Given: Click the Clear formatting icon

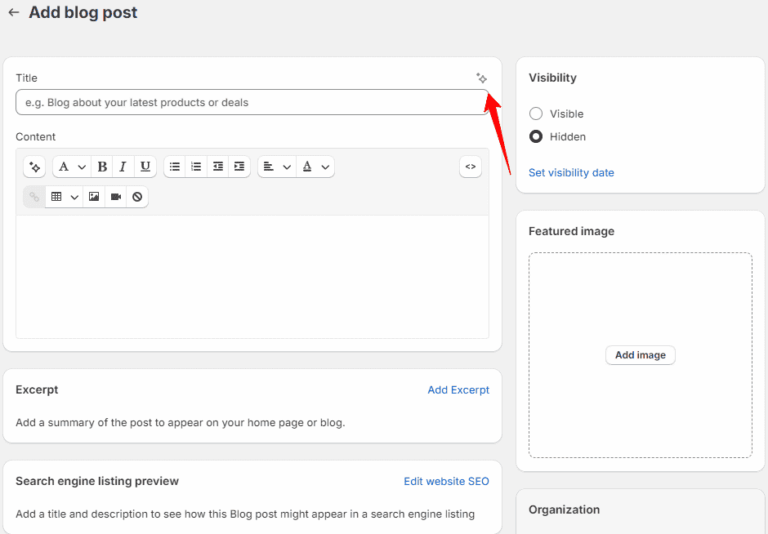Looking at the screenshot, I should tap(137, 197).
